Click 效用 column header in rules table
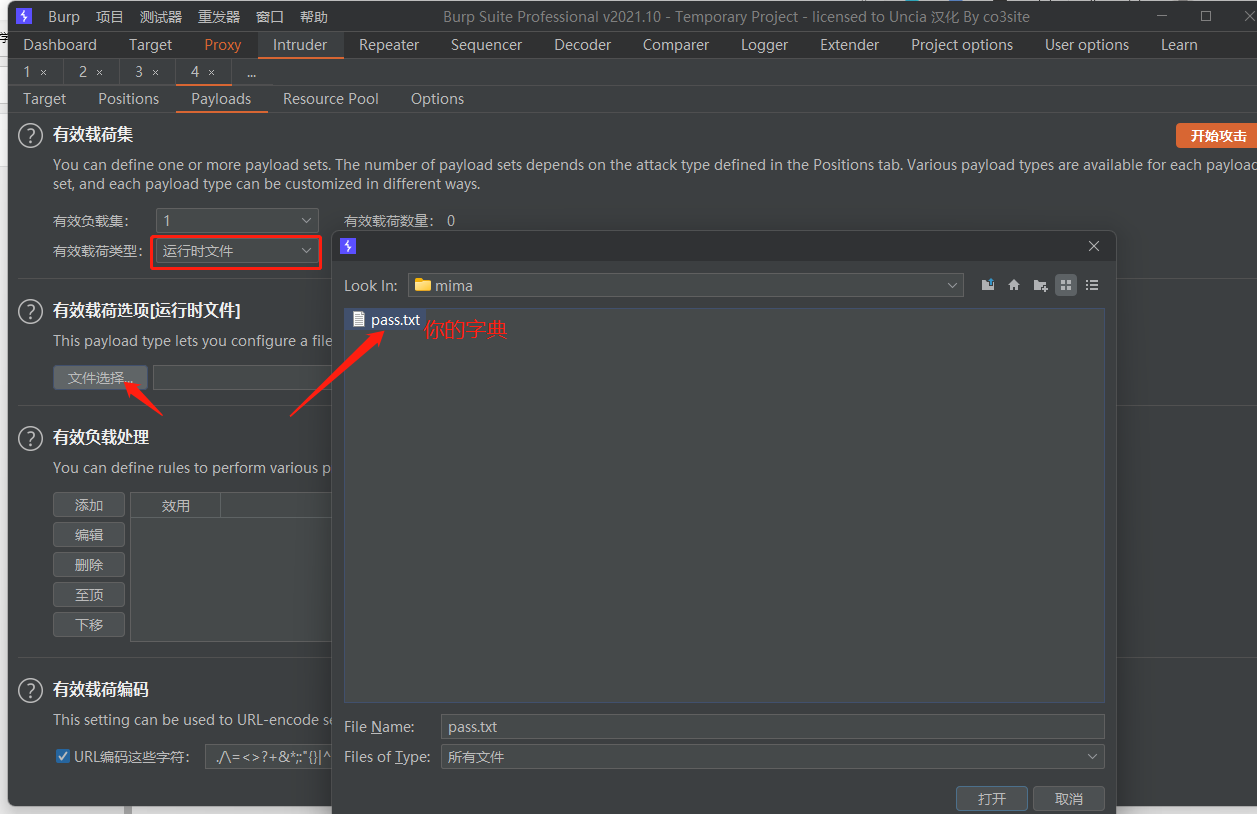The width and height of the screenshot is (1257, 814). pos(176,506)
